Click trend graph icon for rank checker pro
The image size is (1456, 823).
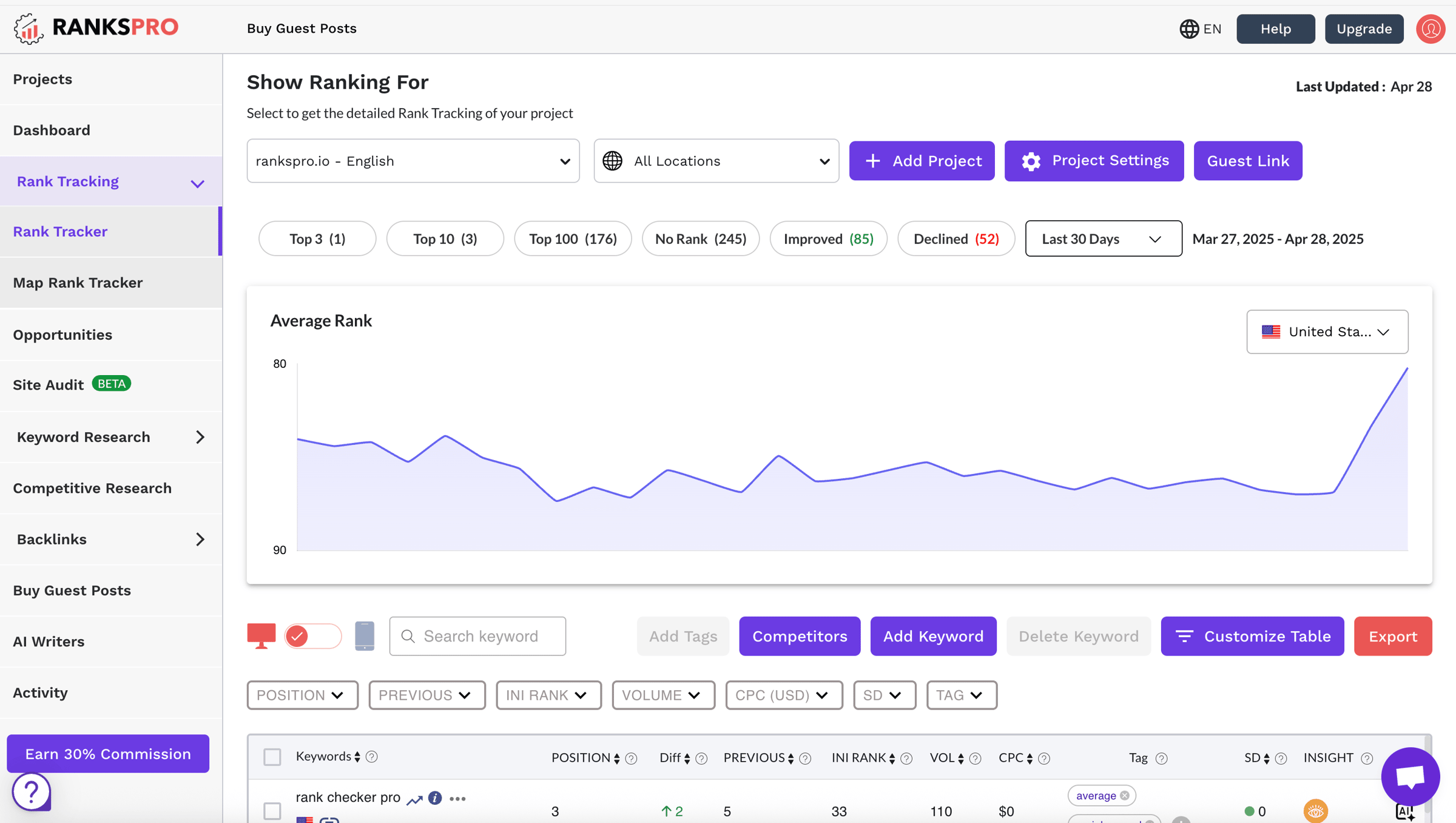pyautogui.click(x=414, y=799)
